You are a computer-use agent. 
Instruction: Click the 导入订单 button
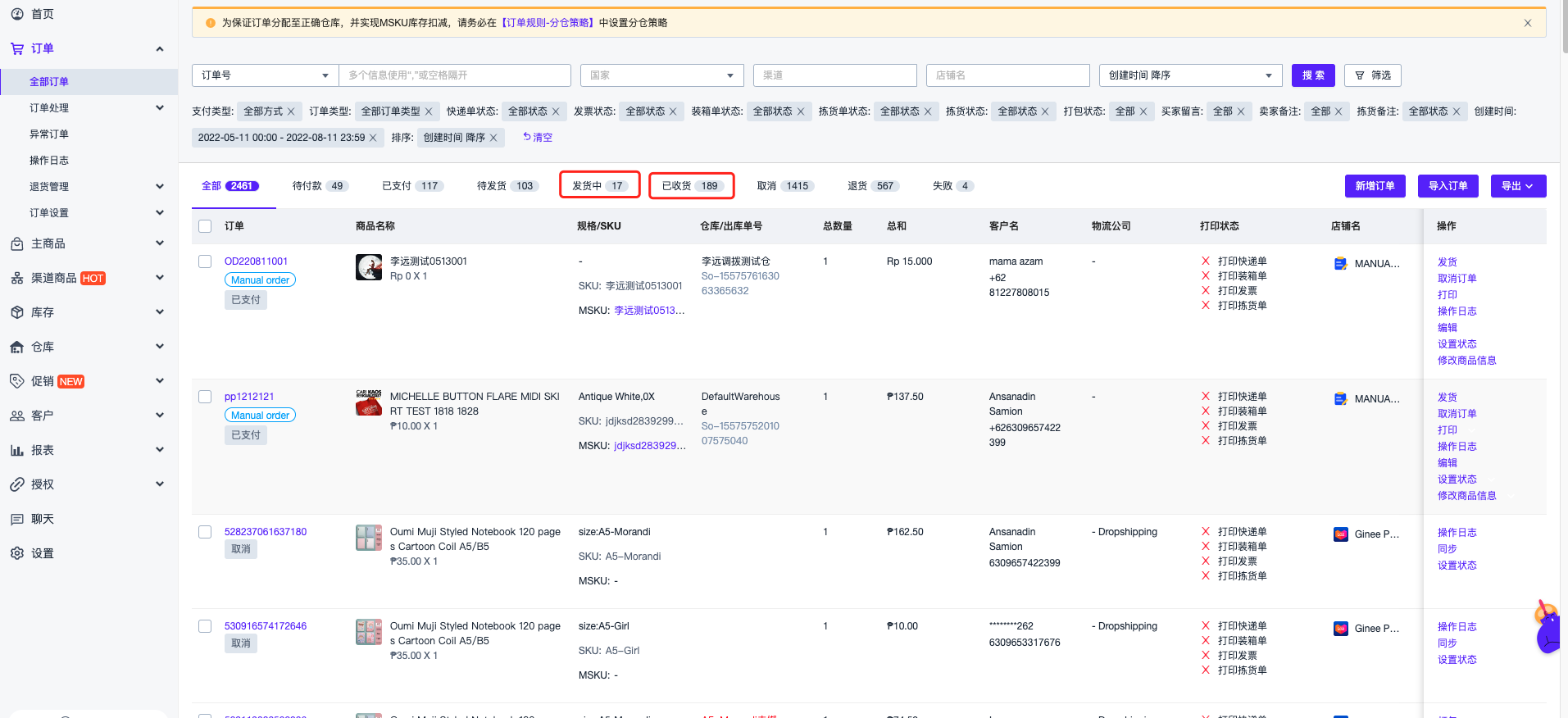tap(1448, 186)
